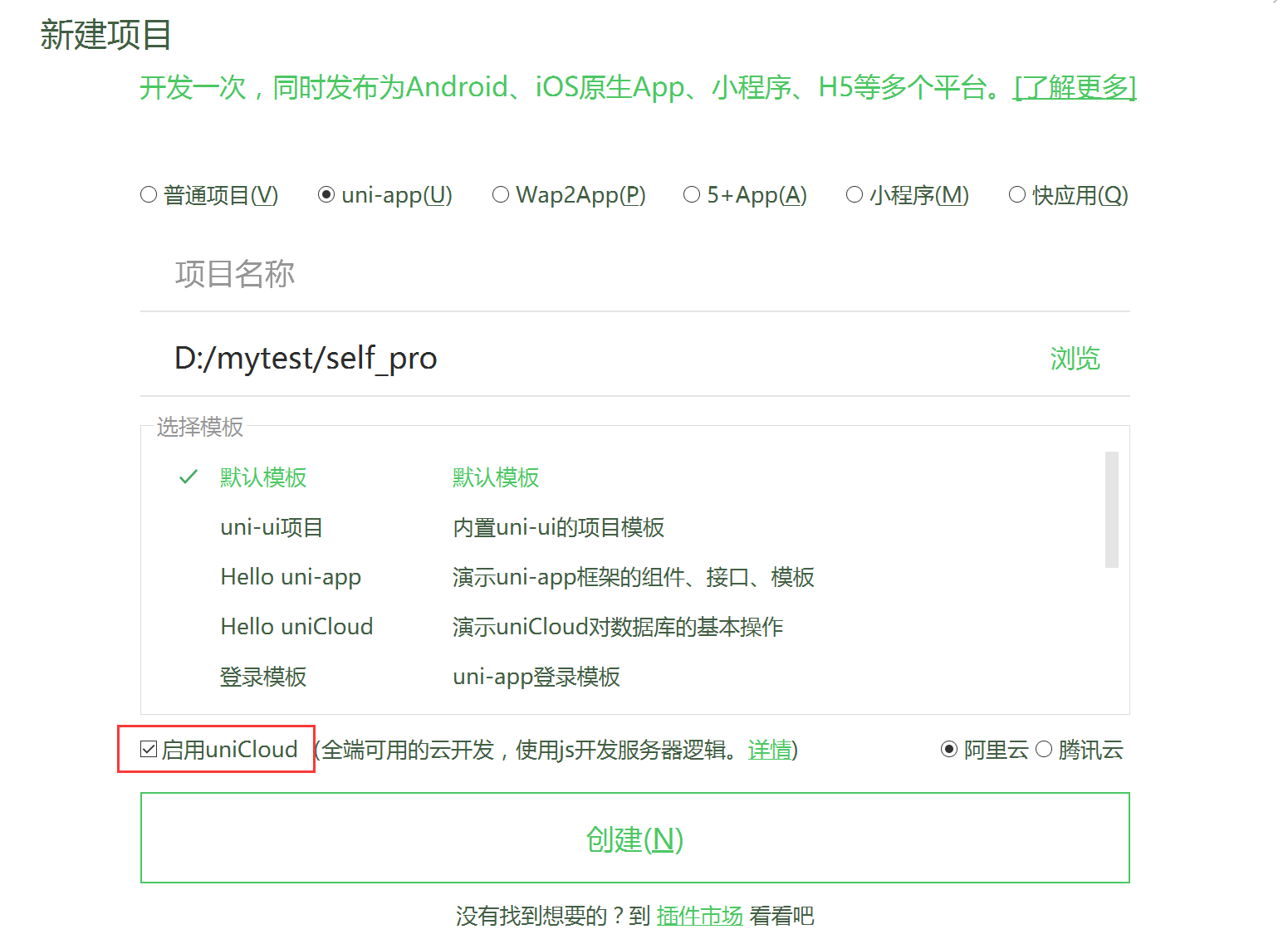Open the uniCloud 详情 link
1288x944 pixels.
coord(770,750)
